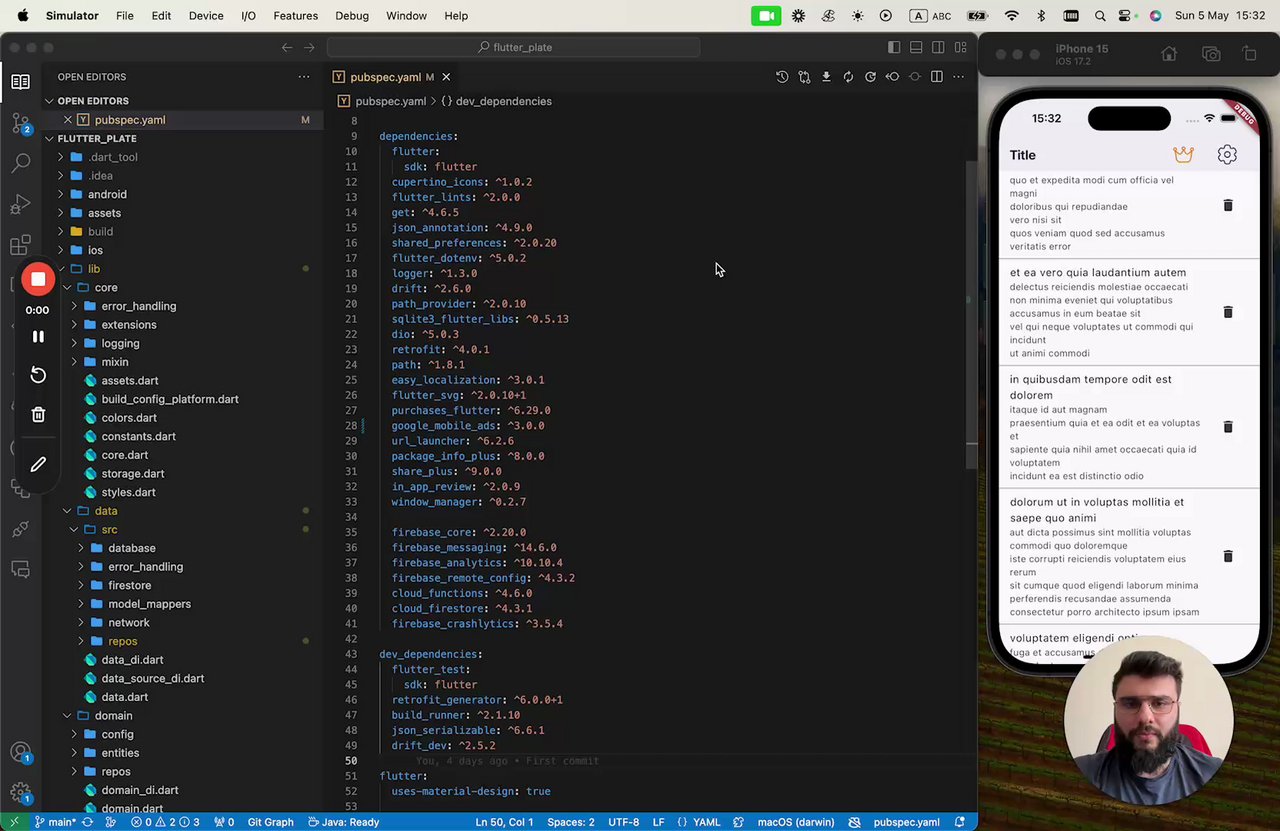
Task: Delete the recording with the trash icon
Action: [38, 414]
